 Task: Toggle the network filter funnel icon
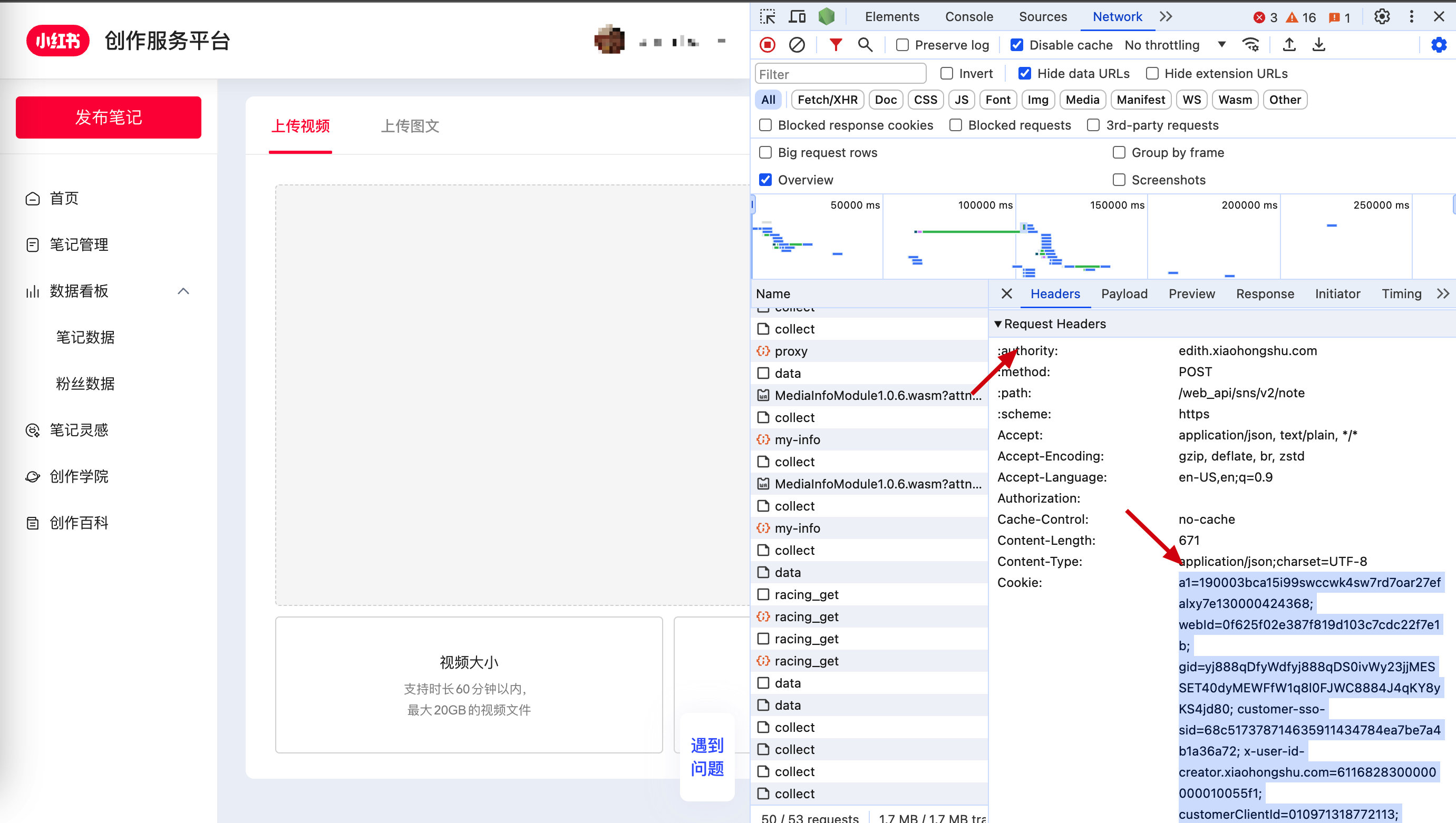835,45
